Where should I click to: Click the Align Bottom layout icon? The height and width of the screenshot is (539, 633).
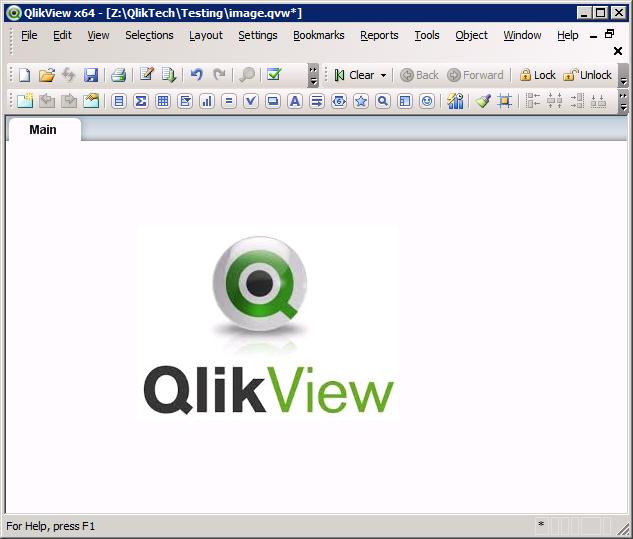[x=599, y=101]
